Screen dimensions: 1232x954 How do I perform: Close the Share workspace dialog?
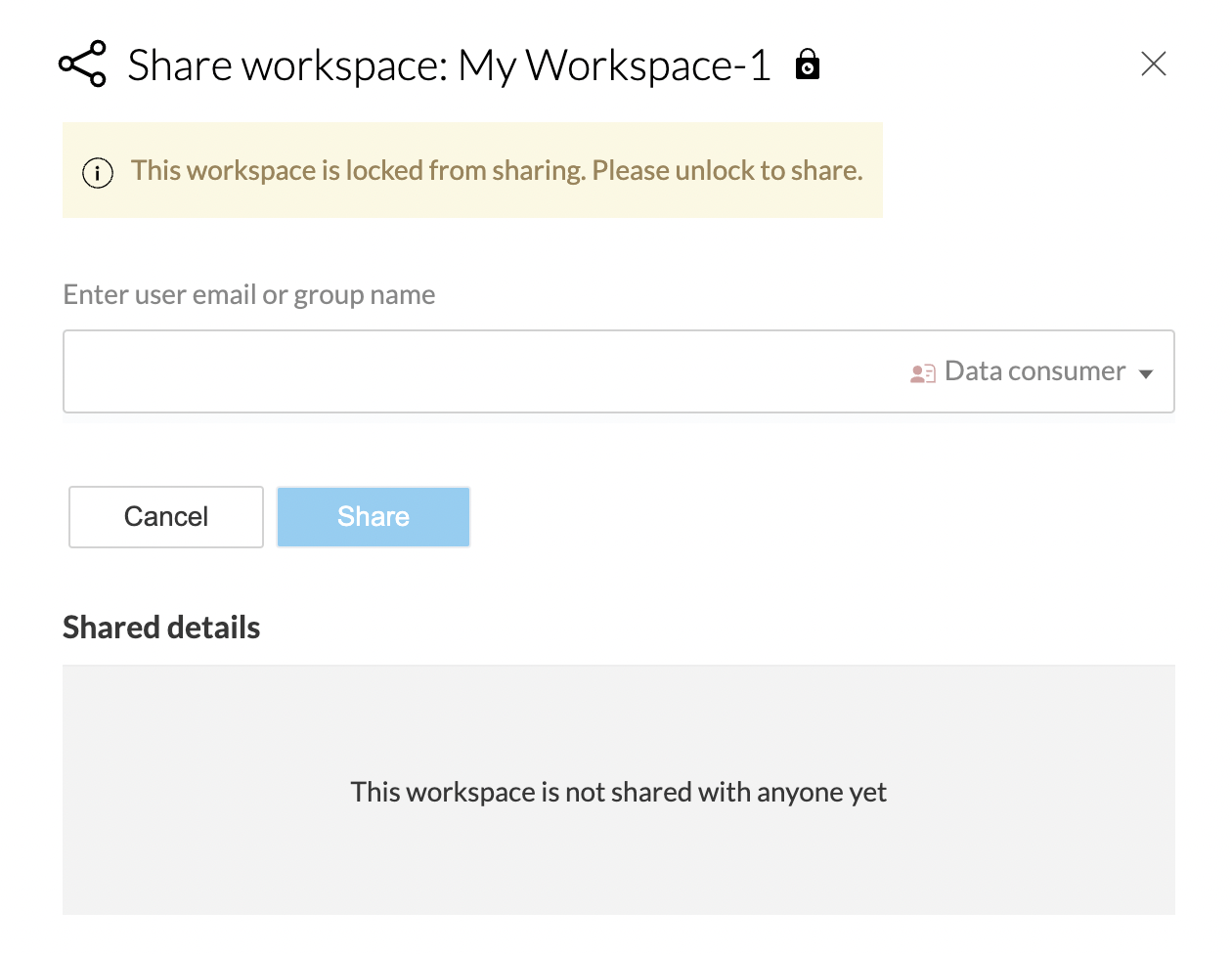[x=1154, y=65]
